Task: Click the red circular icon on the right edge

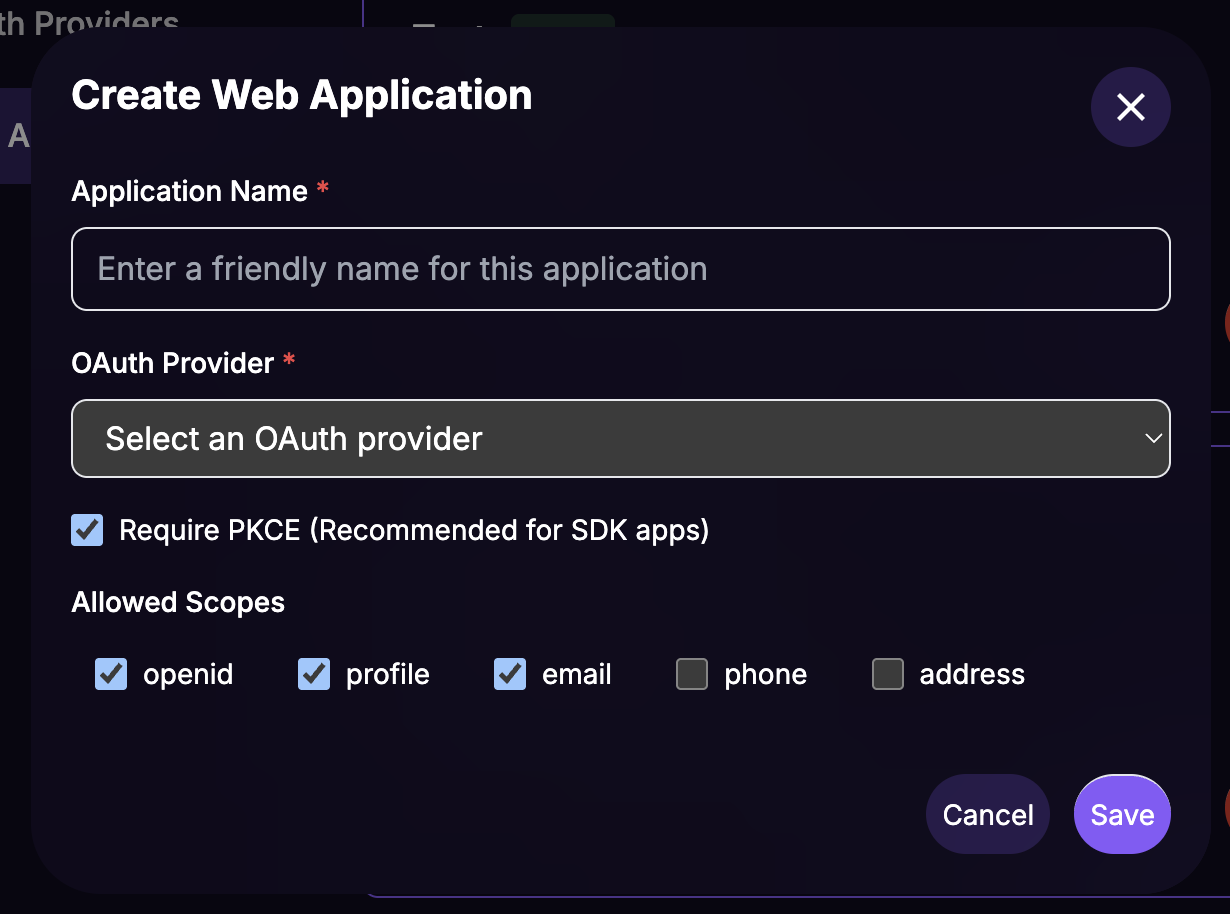Action: click(x=1226, y=324)
